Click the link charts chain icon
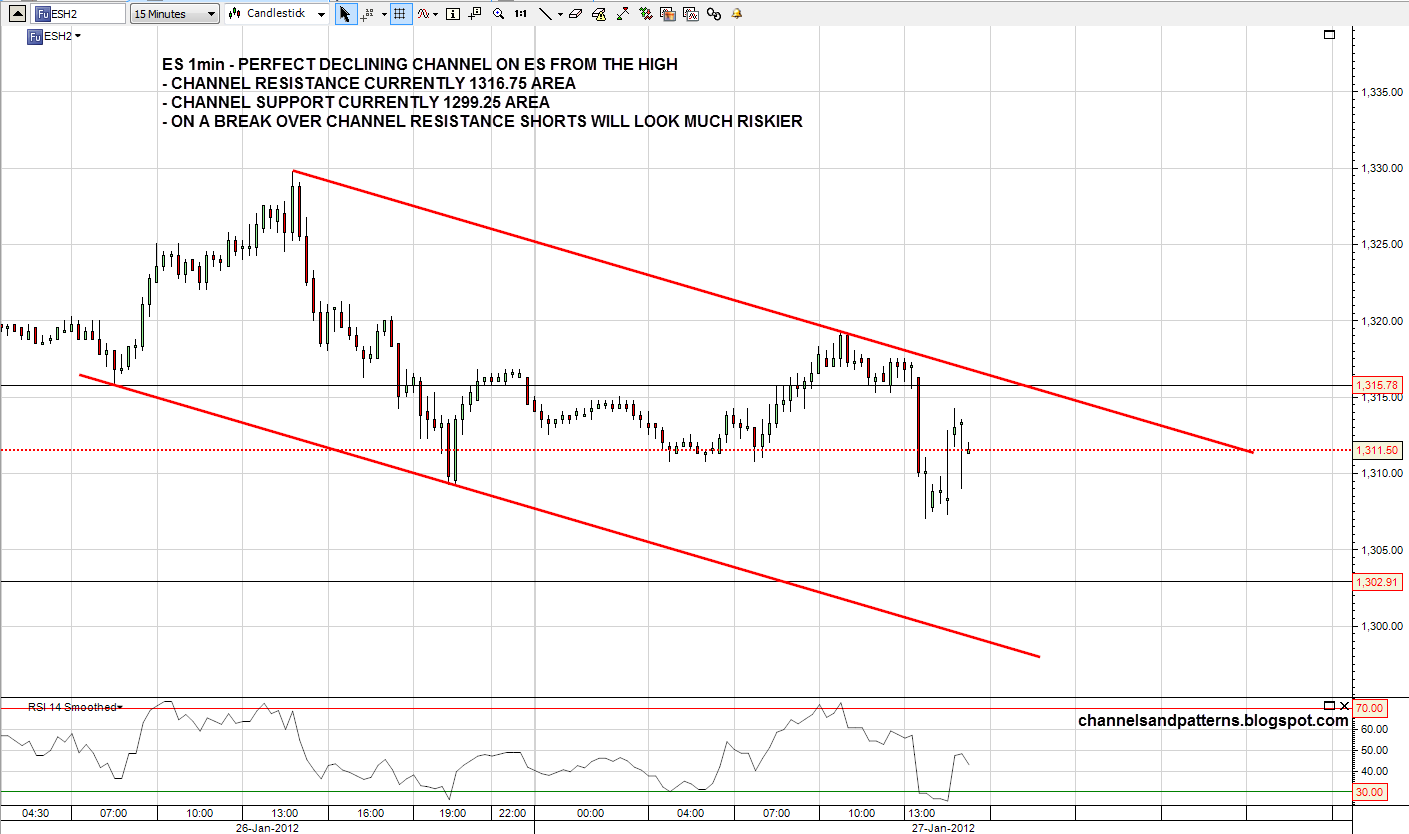The height and width of the screenshot is (834, 1409). pos(713,14)
